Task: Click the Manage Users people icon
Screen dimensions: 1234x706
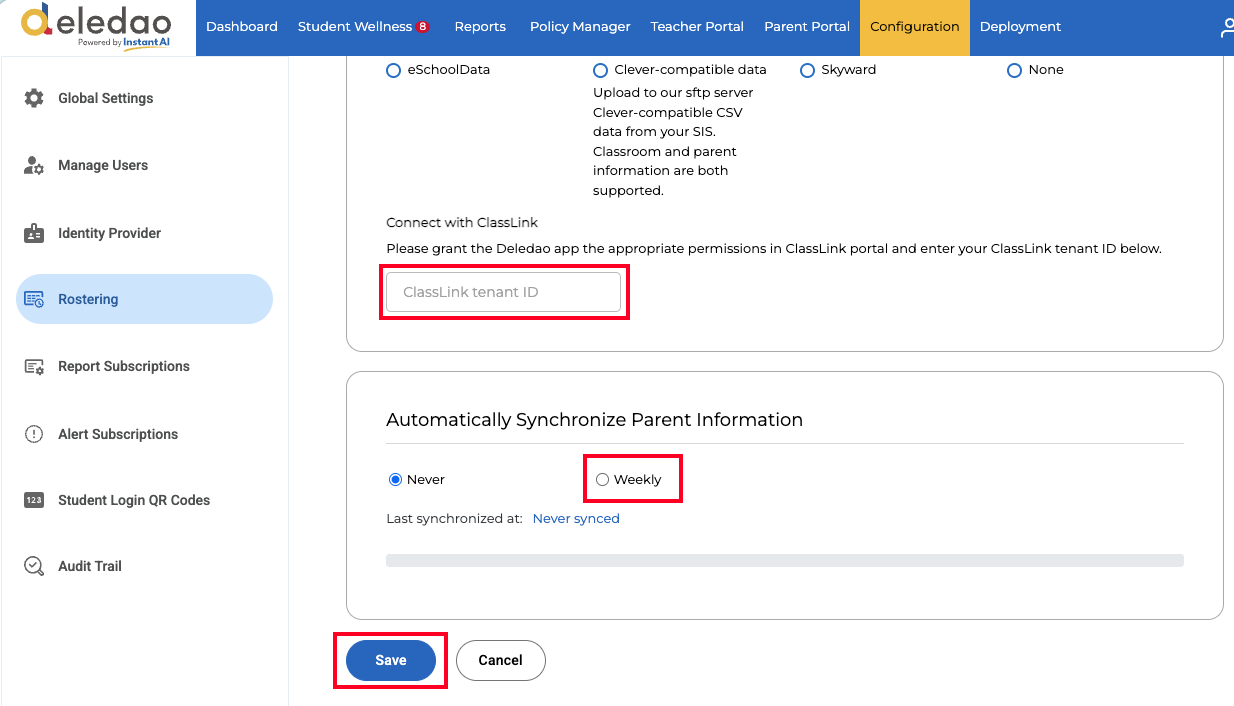Action: (34, 165)
